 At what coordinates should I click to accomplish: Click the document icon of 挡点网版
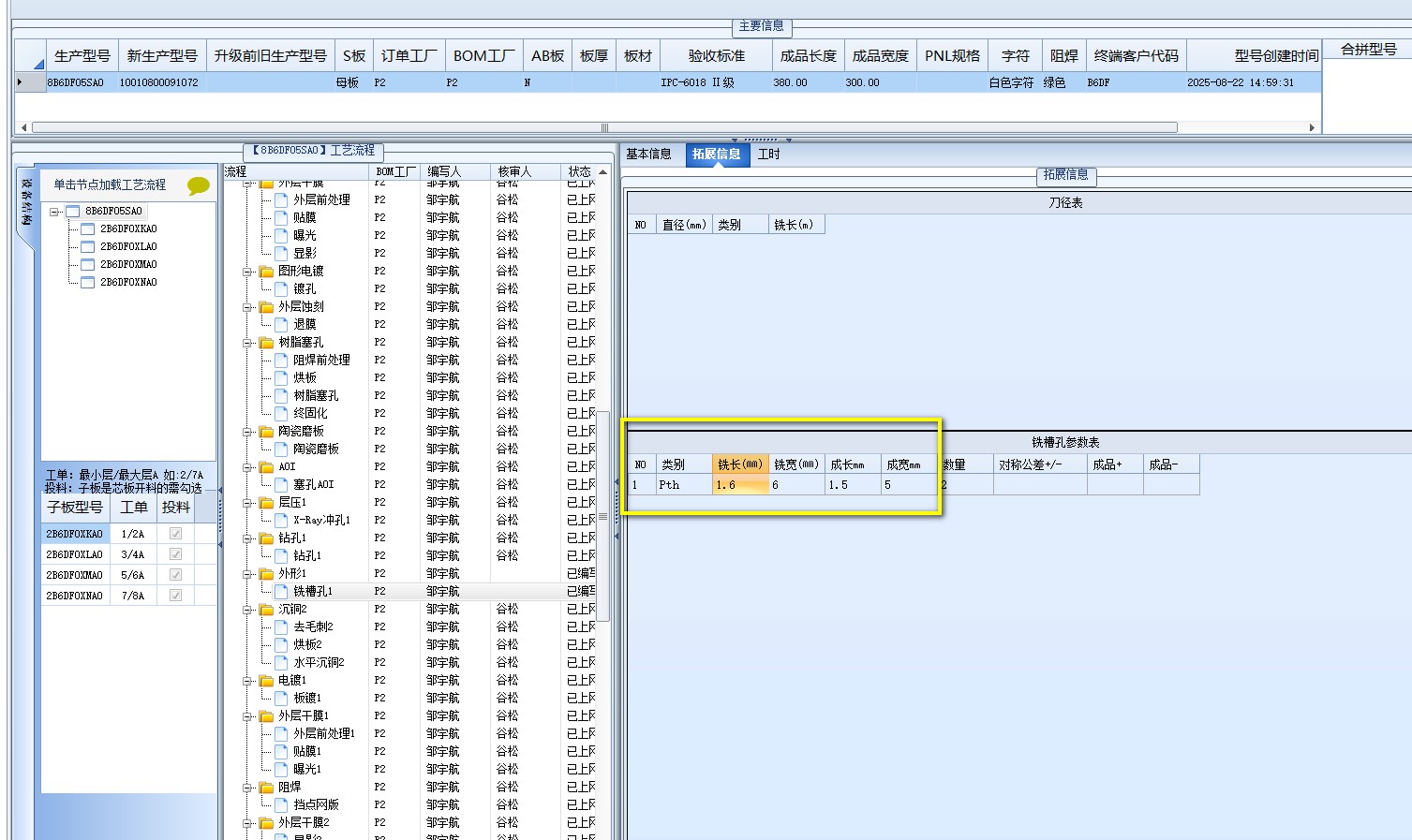click(x=281, y=805)
